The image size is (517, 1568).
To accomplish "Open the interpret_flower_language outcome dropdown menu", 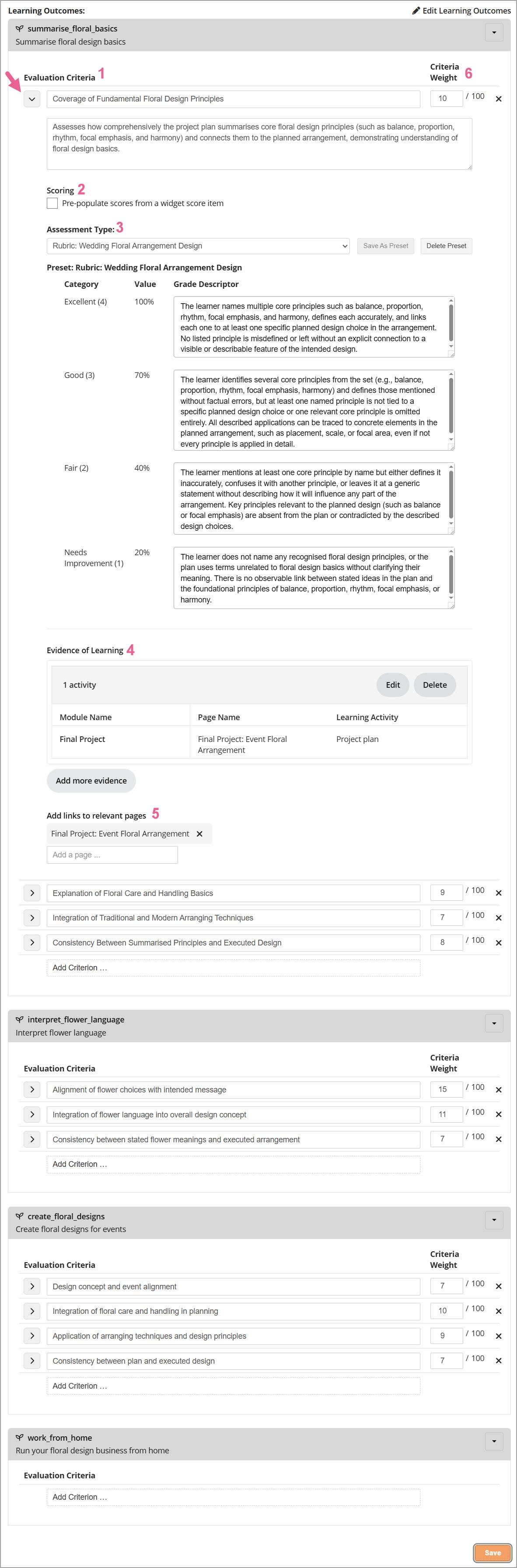I will [494, 1023].
